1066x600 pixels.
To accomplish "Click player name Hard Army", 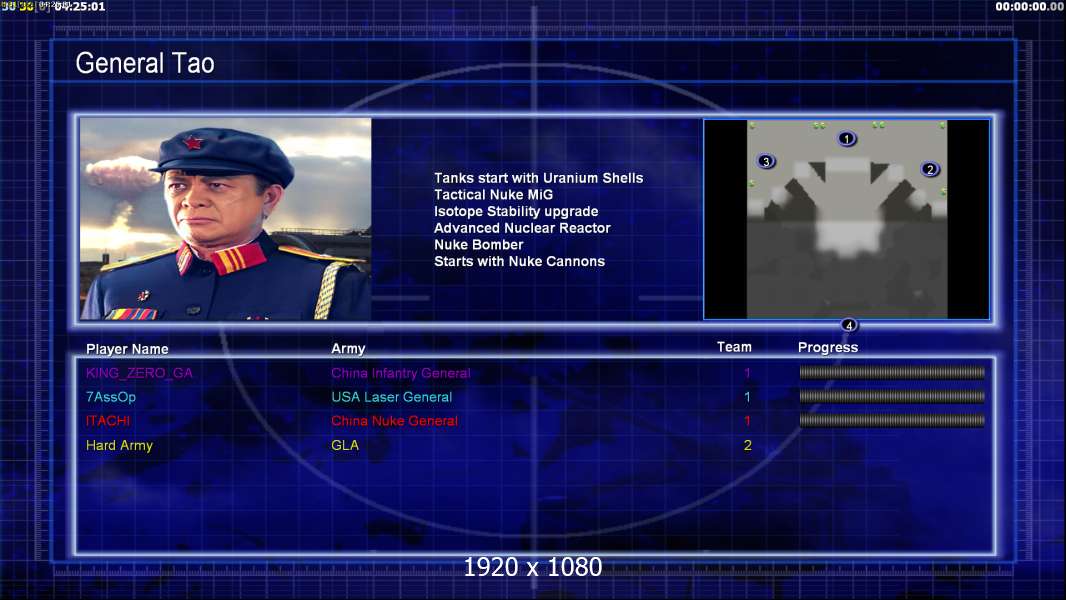I will coord(119,445).
